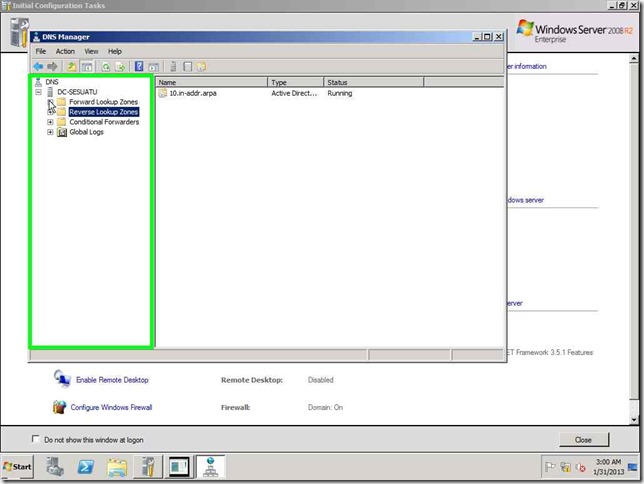Click the Export List toolbar icon
Image resolution: width=644 pixels, height=484 pixels.
pos(120,67)
